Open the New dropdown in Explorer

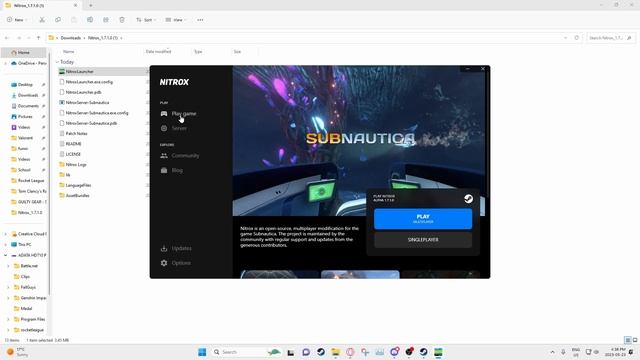[17, 20]
